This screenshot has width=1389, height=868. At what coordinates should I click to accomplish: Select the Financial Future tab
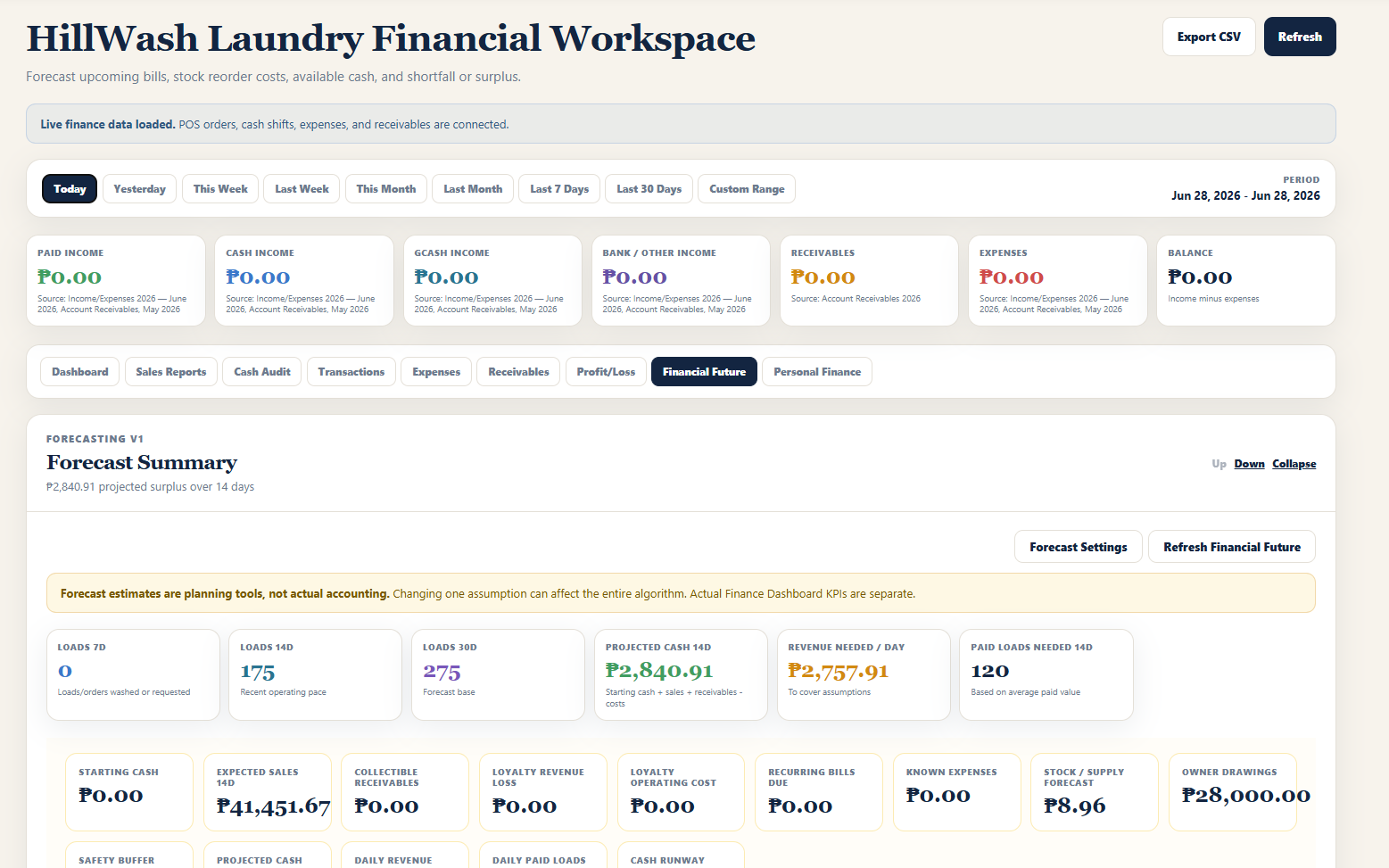point(704,372)
